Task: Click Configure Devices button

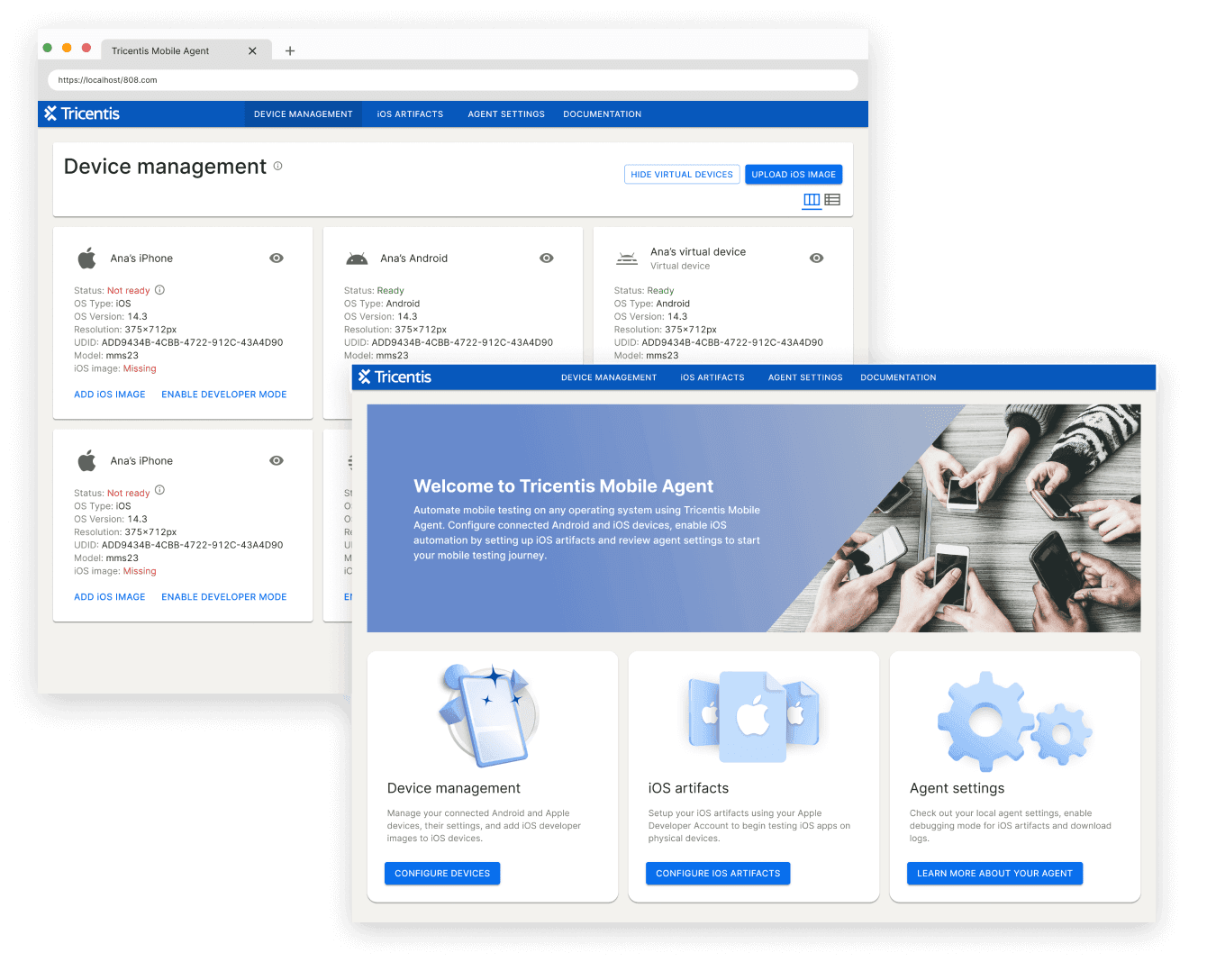Action: (442, 874)
